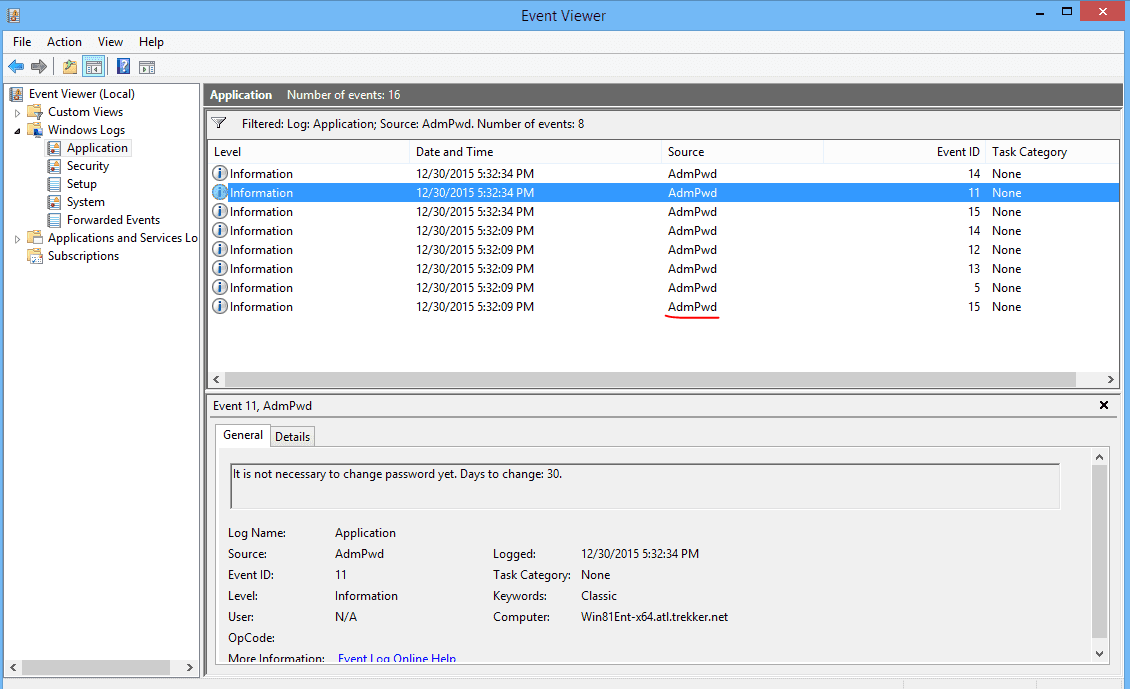Close the Event 11 preview pane
Screen dimensions: 1130x689
click(1103, 405)
